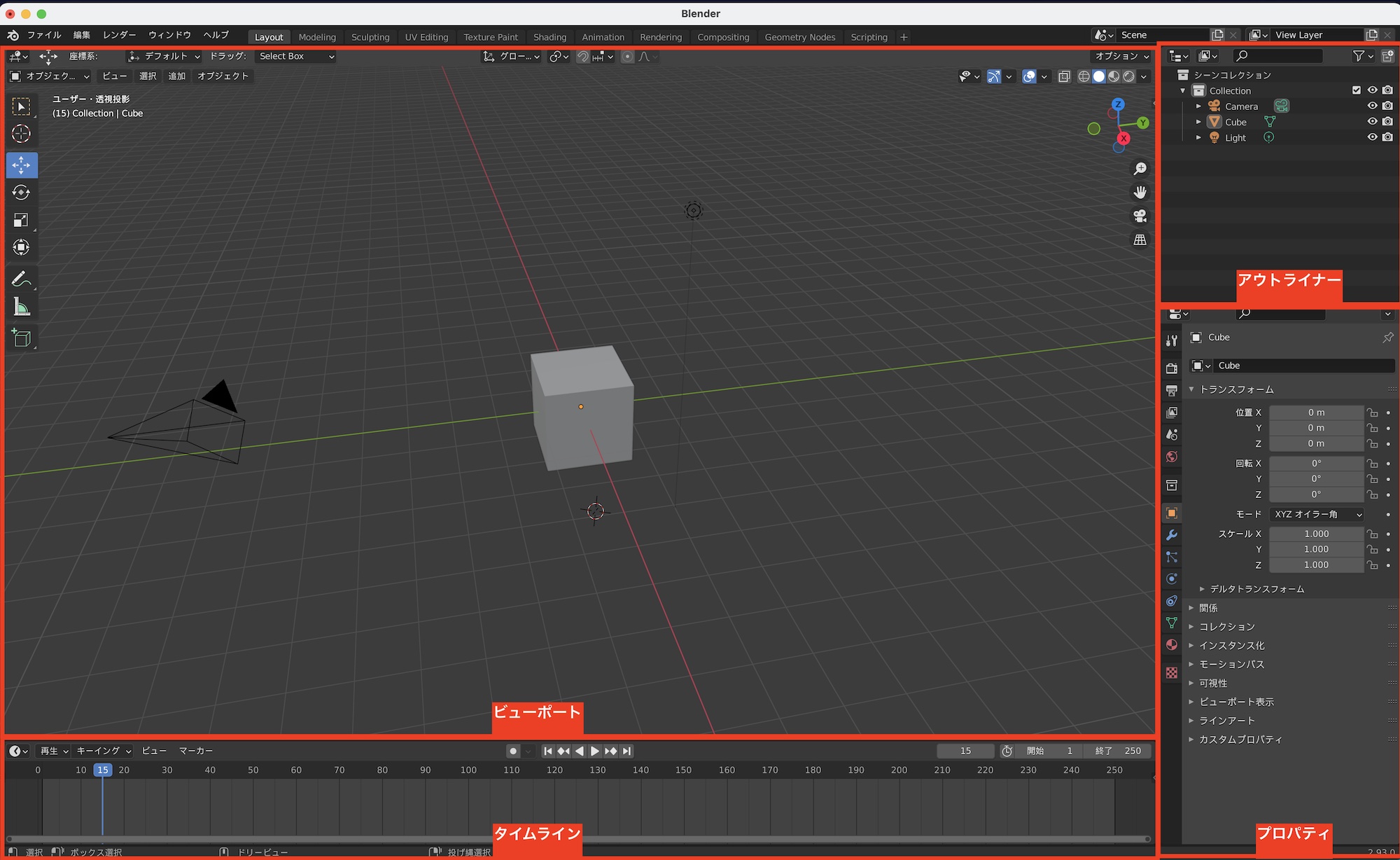Open the Modifier properties wrench tab
This screenshot has width=1400, height=860.
pos(1172,535)
